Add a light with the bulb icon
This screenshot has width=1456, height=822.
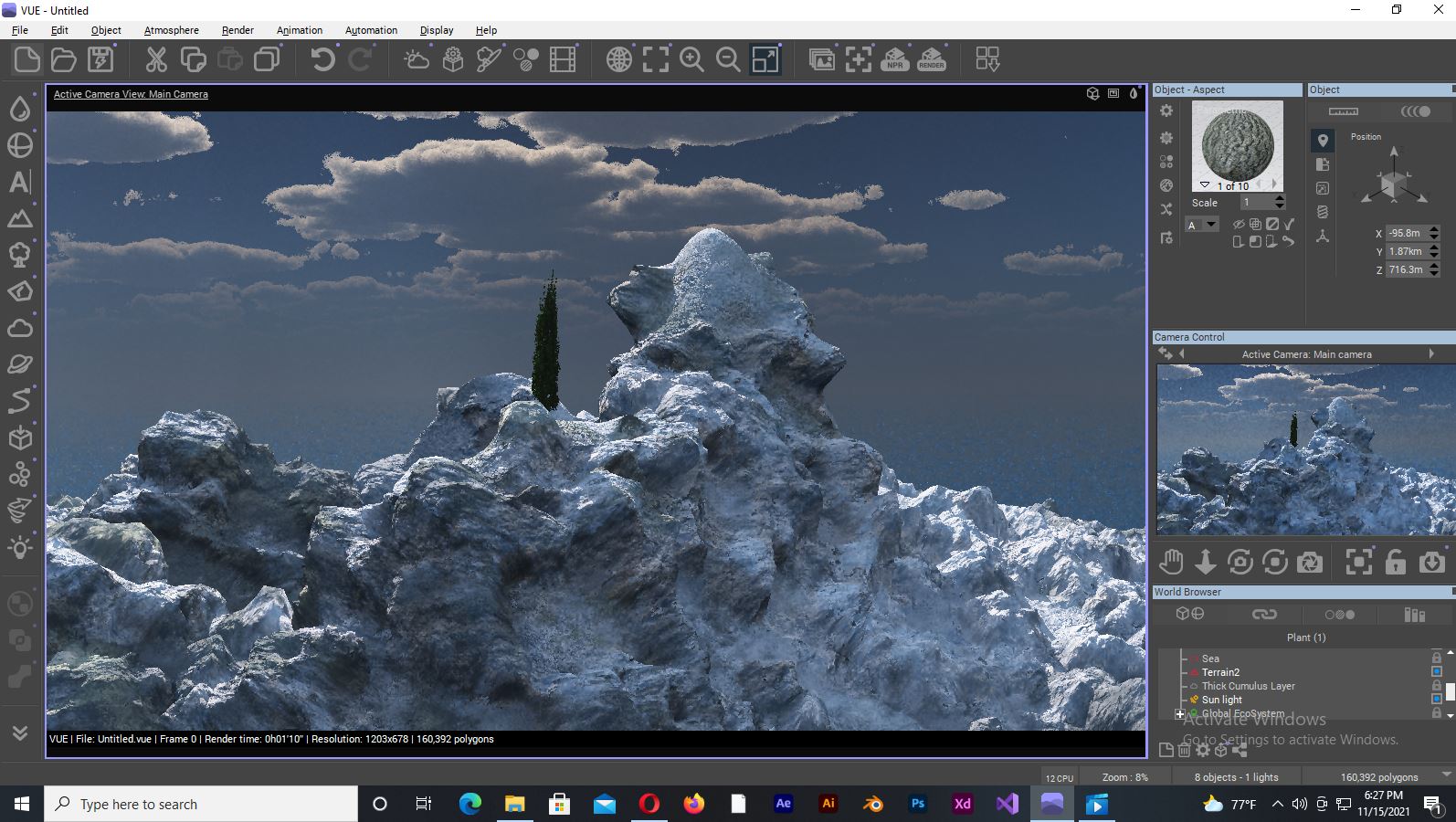[x=20, y=547]
